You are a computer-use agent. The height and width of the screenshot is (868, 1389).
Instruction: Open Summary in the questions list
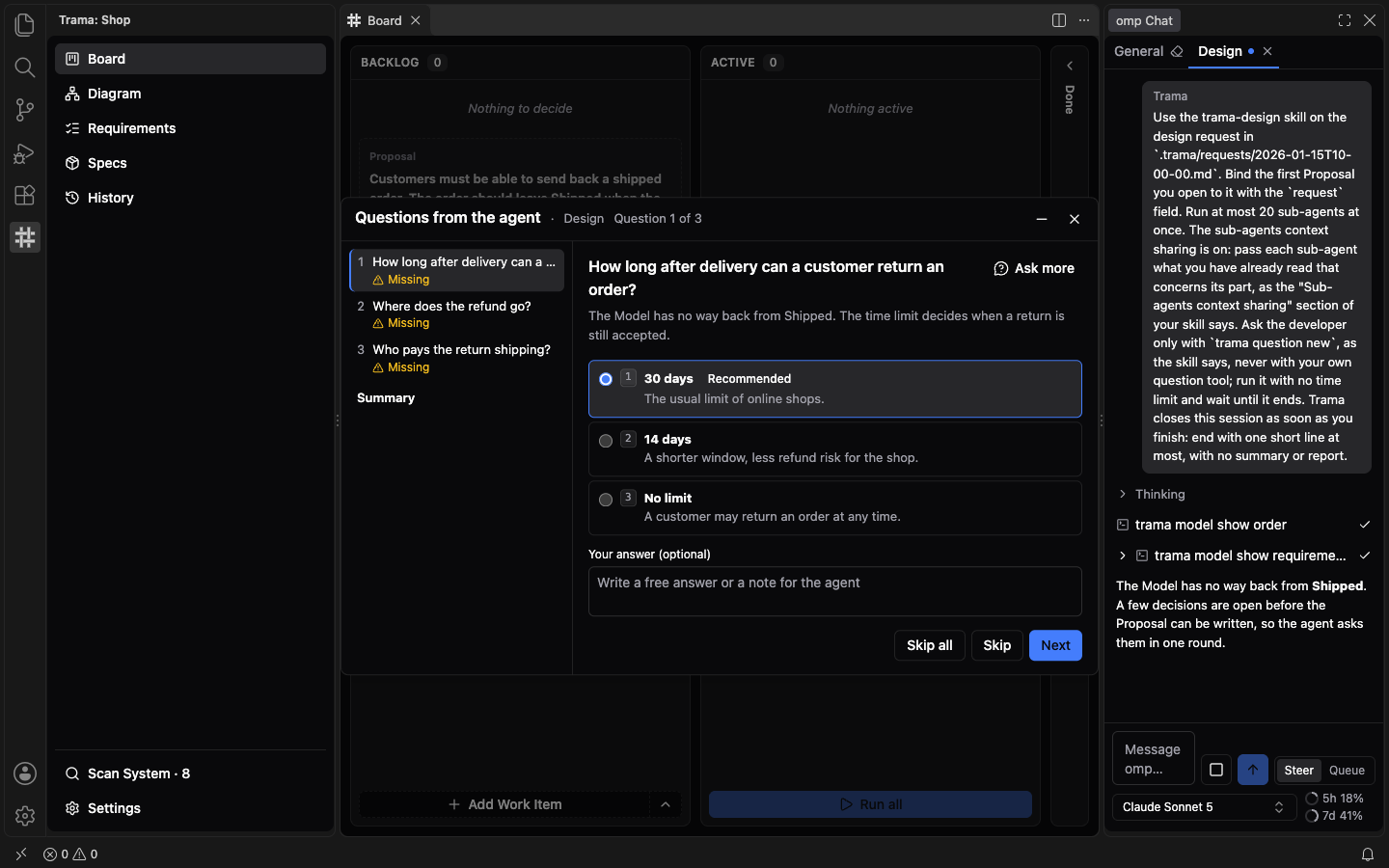pyautogui.click(x=456, y=397)
